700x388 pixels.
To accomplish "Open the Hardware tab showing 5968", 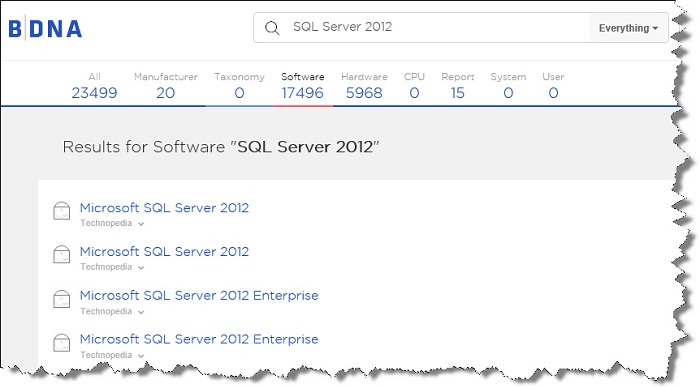I will pos(364,86).
